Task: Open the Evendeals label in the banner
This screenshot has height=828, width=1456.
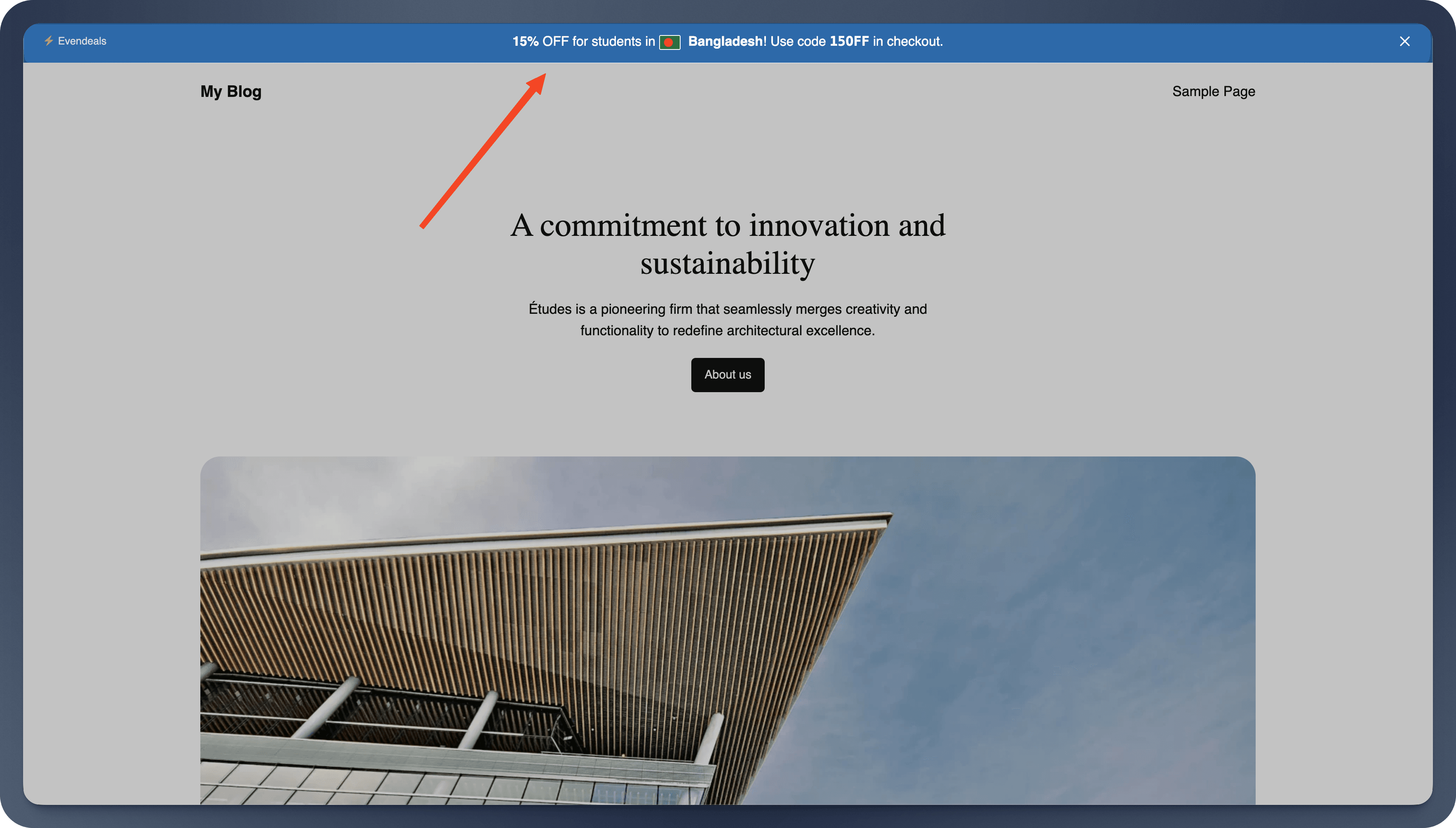Action: (x=82, y=41)
